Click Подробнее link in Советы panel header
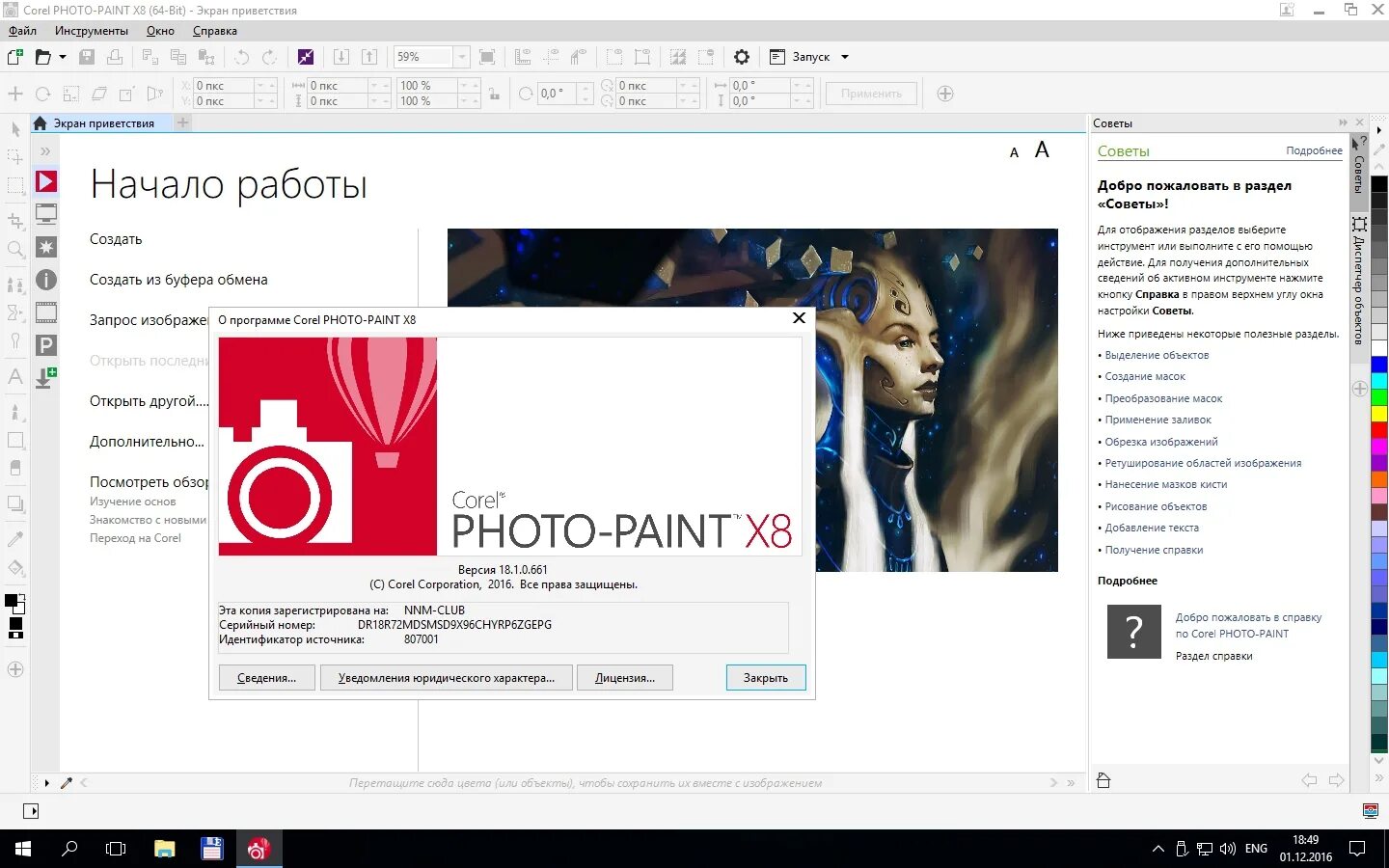The height and width of the screenshot is (868, 1389). click(x=1314, y=150)
